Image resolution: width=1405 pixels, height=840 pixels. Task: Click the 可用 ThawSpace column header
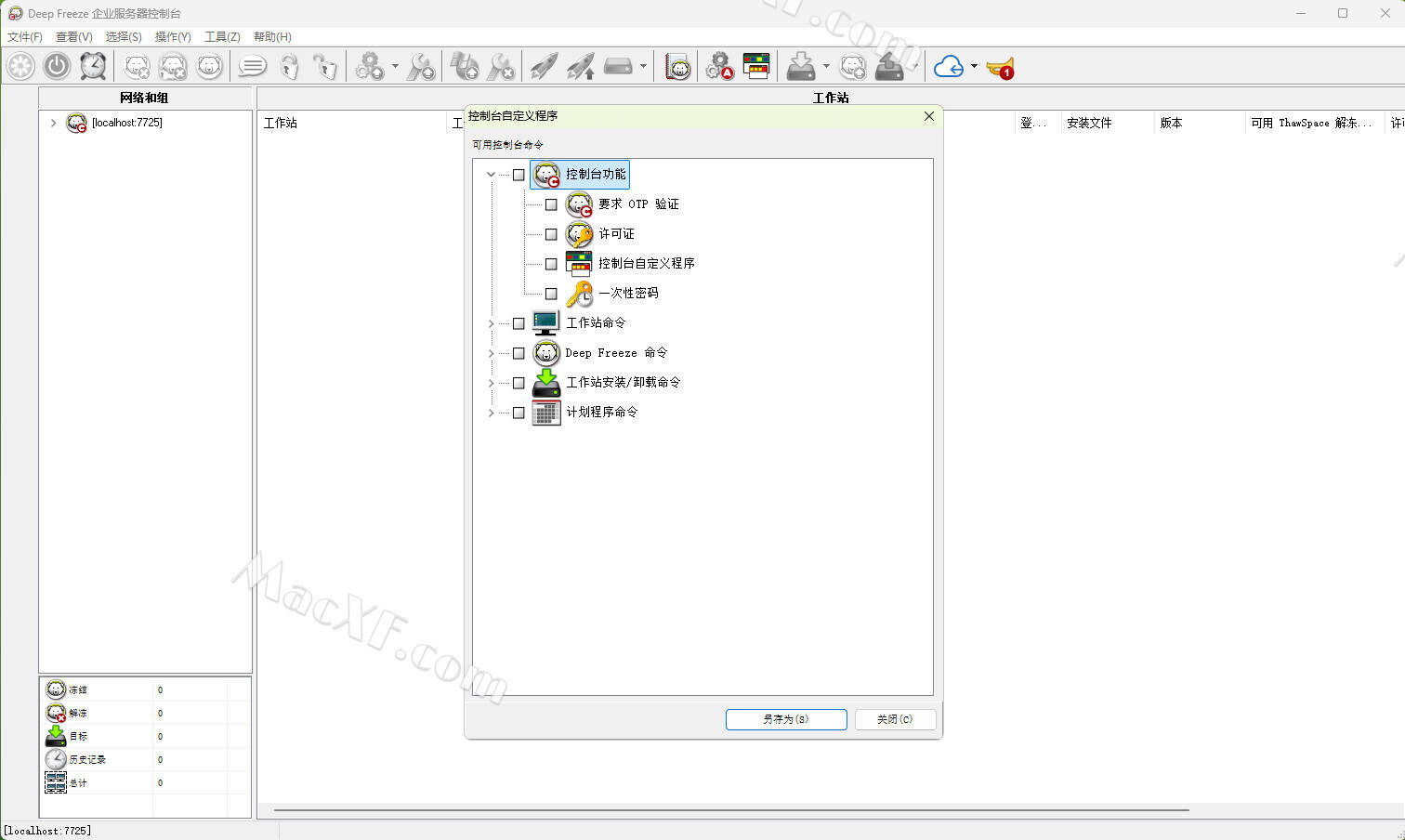click(x=1315, y=123)
